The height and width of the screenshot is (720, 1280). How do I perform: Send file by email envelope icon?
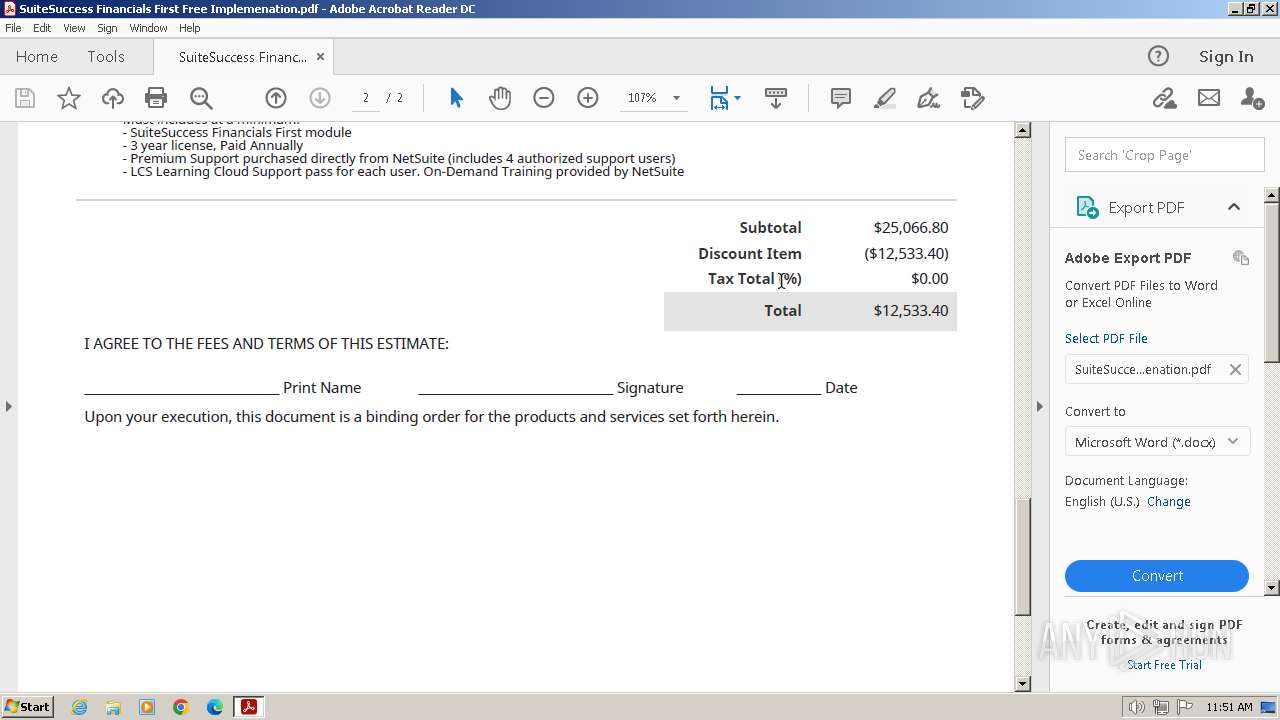[x=1209, y=98]
